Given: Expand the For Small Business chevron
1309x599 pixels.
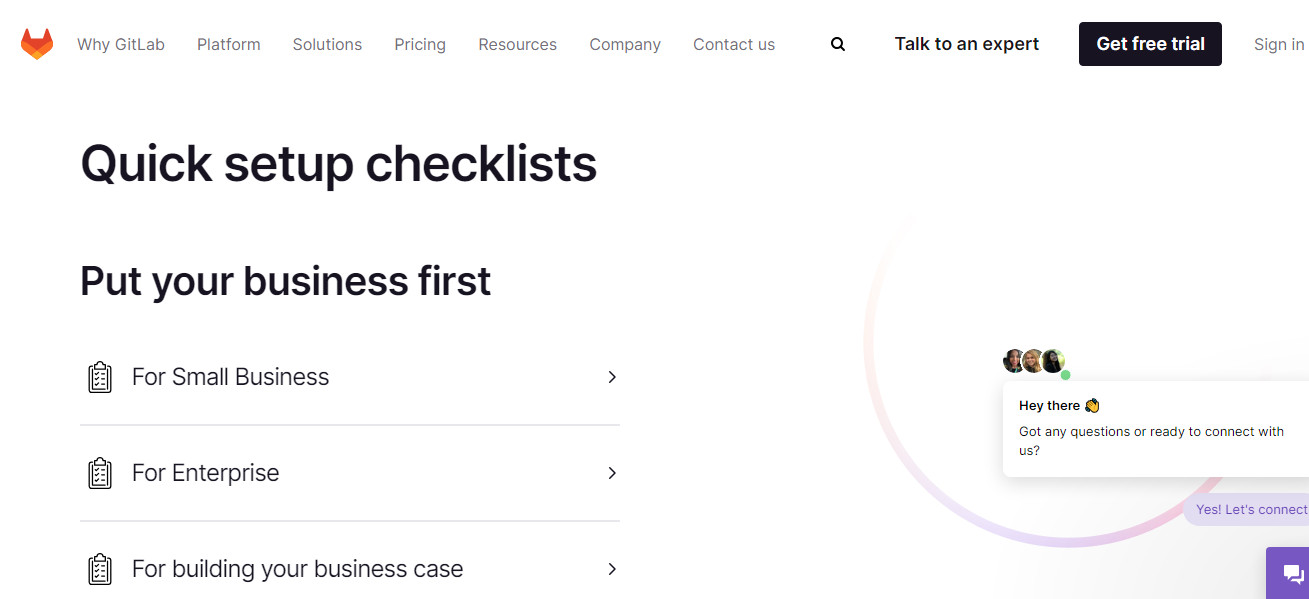Looking at the screenshot, I should (x=612, y=377).
